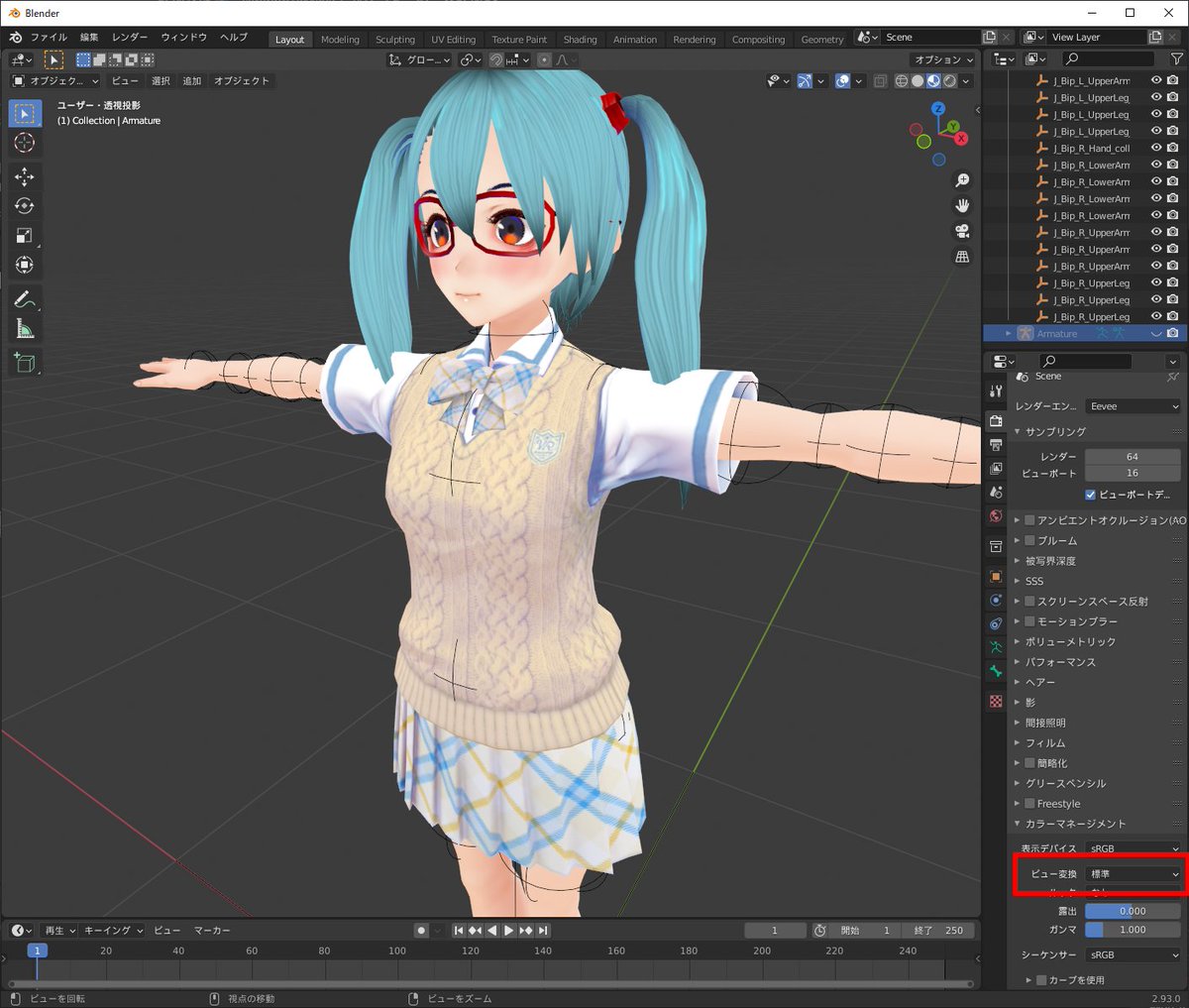The height and width of the screenshot is (1008, 1189).
Task: Adjust gamma slider value
Action: click(1133, 930)
